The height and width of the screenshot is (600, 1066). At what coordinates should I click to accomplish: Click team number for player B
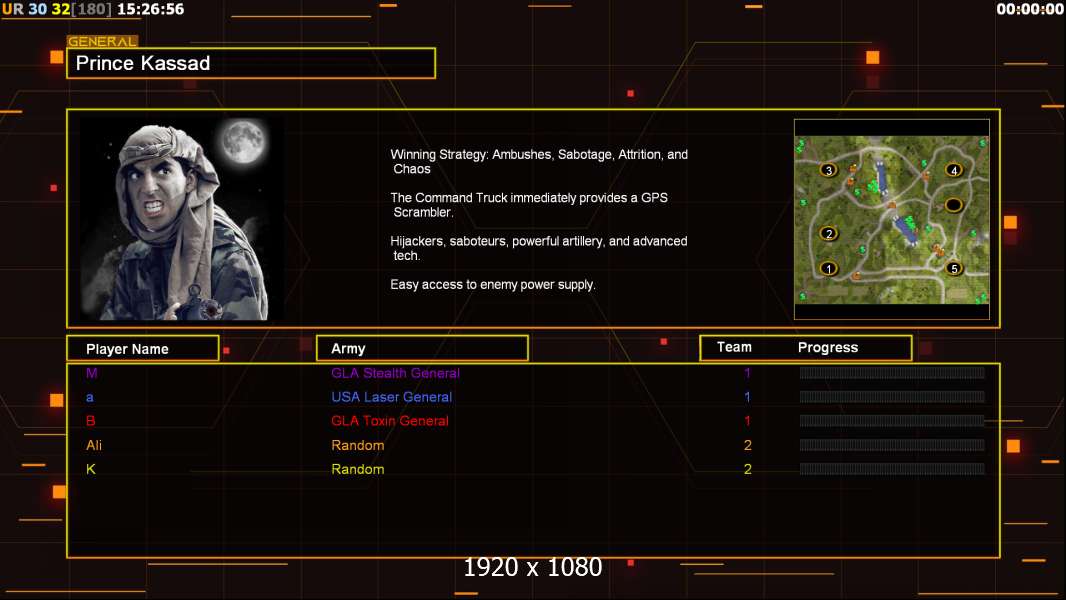[x=747, y=421]
